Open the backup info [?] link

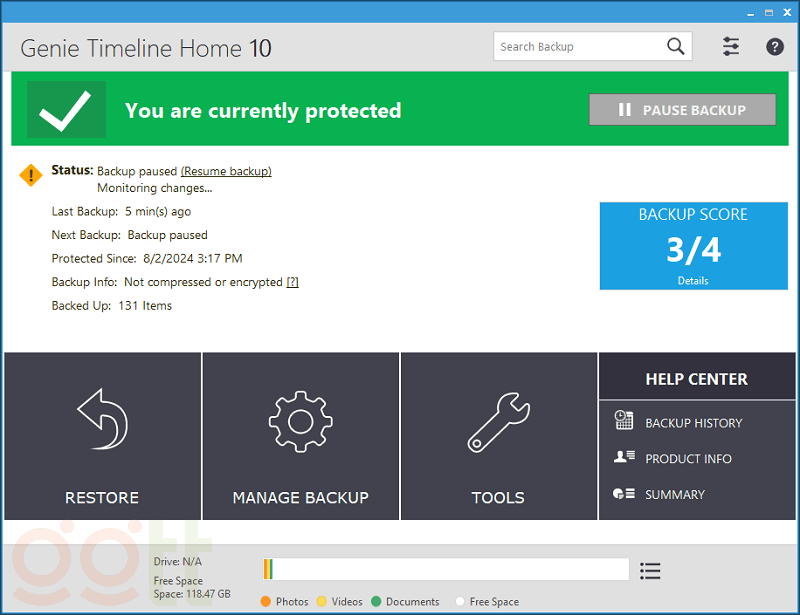pos(292,282)
